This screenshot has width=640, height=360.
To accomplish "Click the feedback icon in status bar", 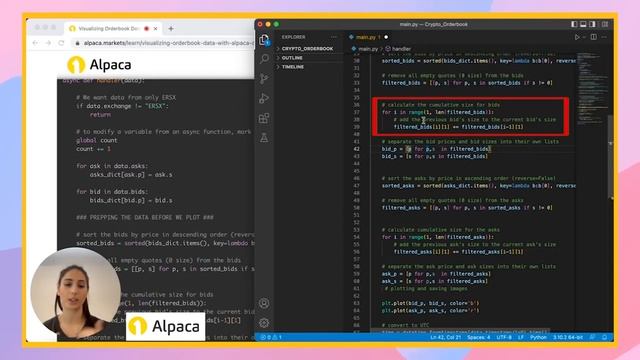I will click(x=593, y=337).
